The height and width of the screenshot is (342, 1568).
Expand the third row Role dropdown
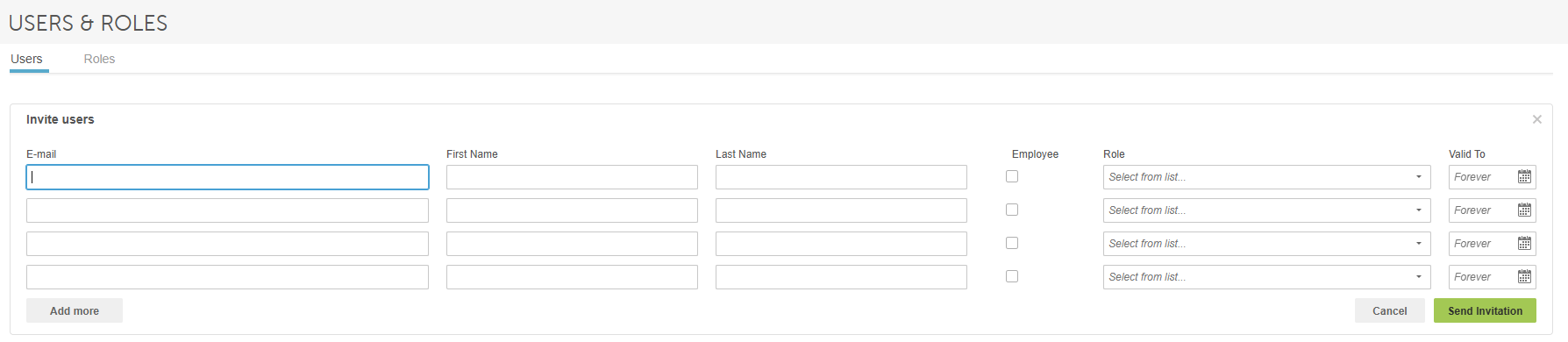[x=1266, y=244]
